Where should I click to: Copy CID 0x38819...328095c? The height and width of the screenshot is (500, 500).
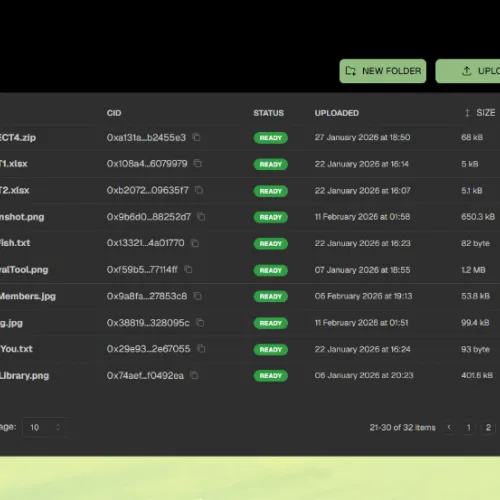click(200, 322)
